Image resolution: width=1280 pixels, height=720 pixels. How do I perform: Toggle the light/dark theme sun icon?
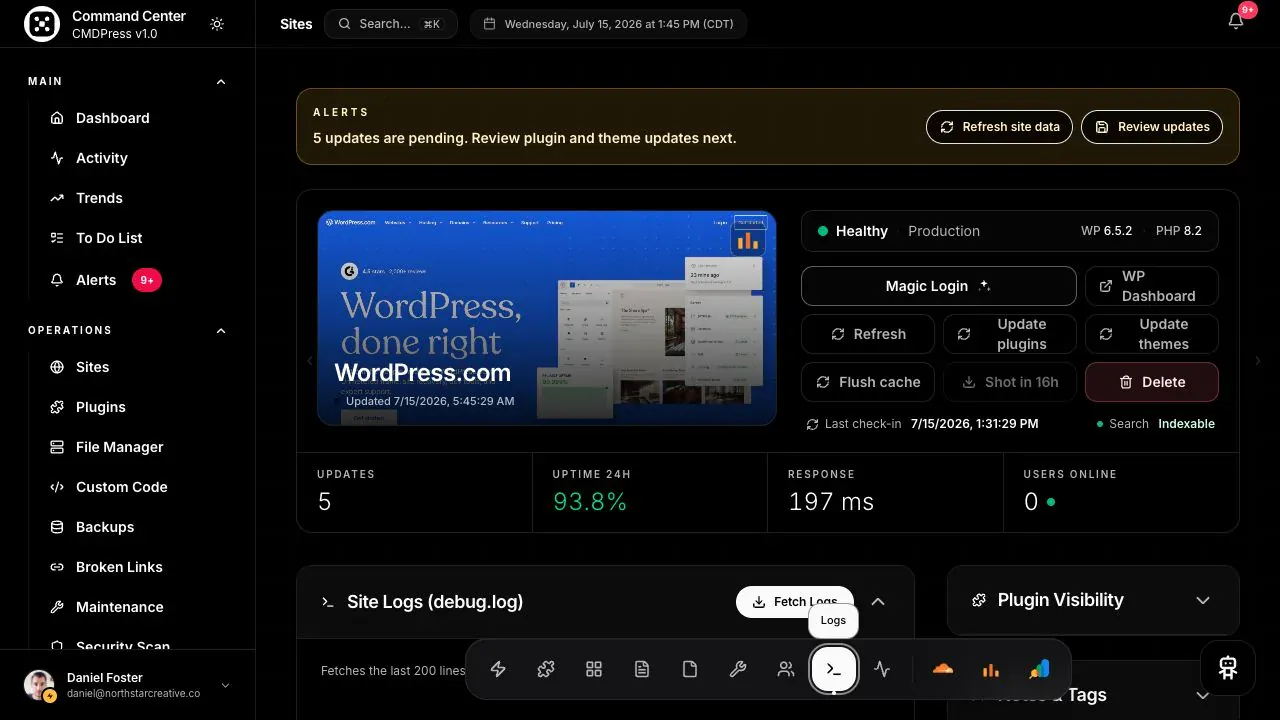(217, 24)
